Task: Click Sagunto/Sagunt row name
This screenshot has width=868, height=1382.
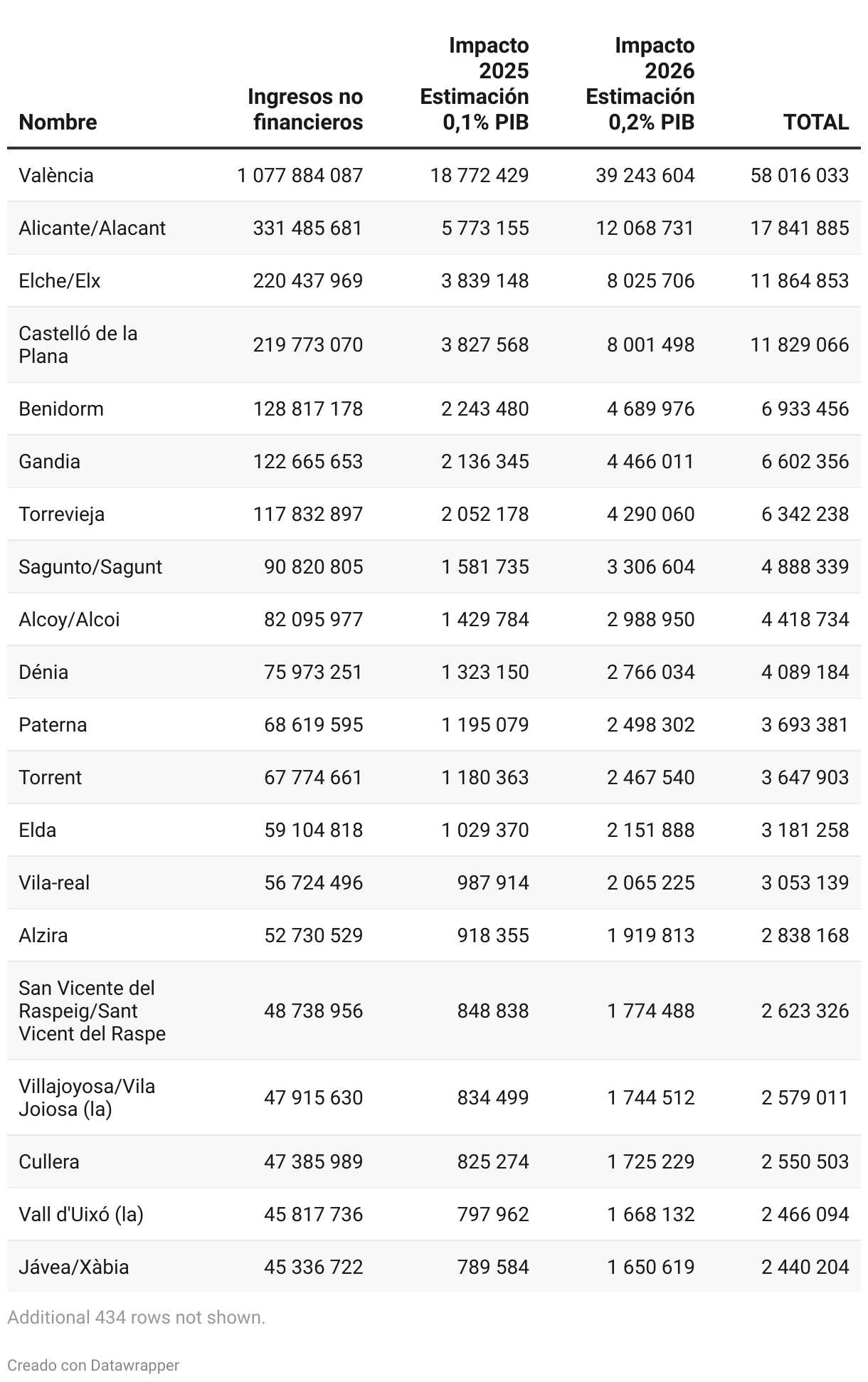Action: (x=90, y=566)
